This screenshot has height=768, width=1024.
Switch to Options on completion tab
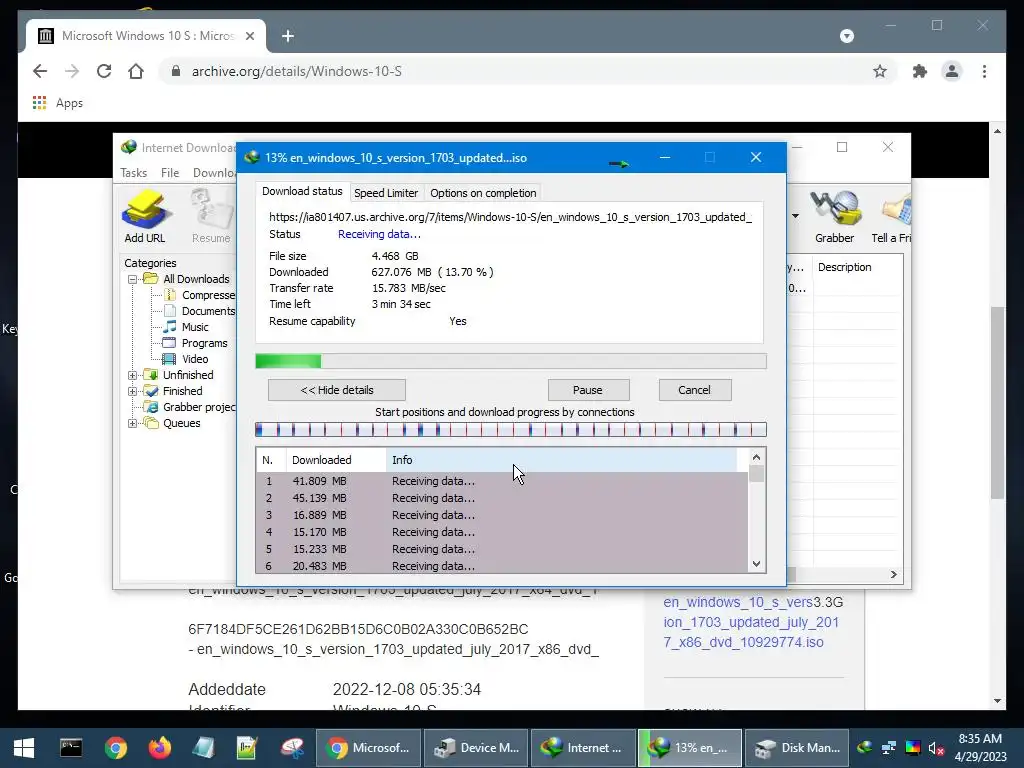(x=483, y=193)
